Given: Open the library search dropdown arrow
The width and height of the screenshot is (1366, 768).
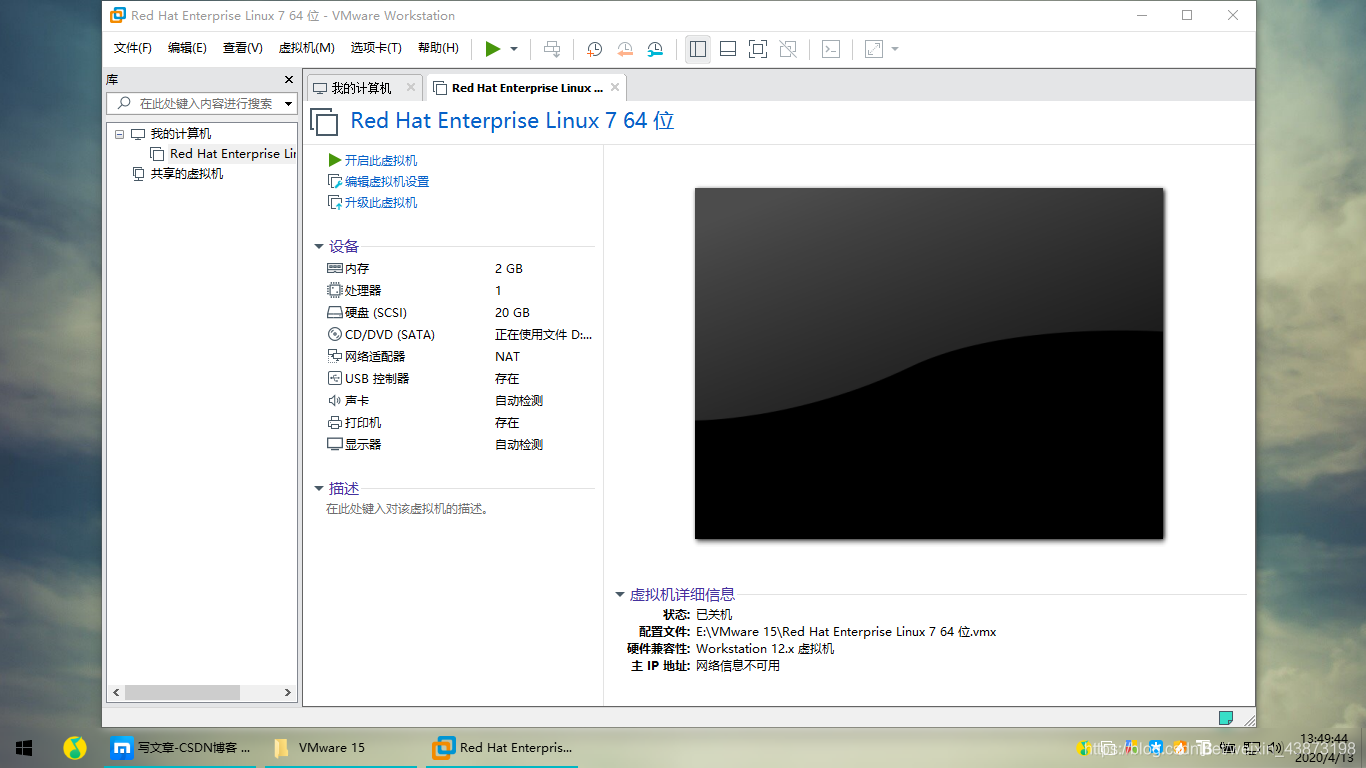Looking at the screenshot, I should coord(289,103).
